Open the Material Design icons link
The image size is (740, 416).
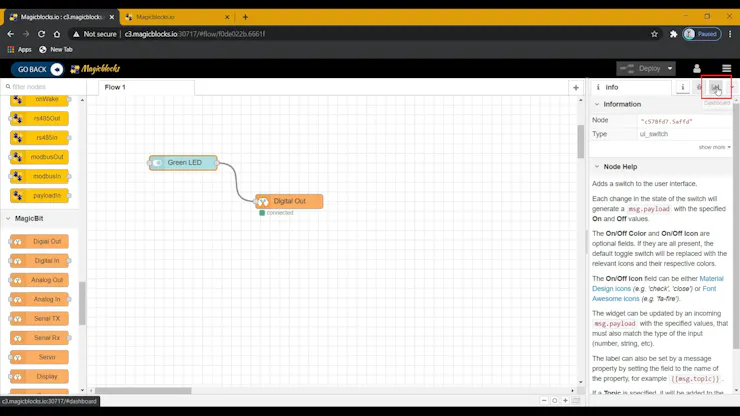coord(657,283)
